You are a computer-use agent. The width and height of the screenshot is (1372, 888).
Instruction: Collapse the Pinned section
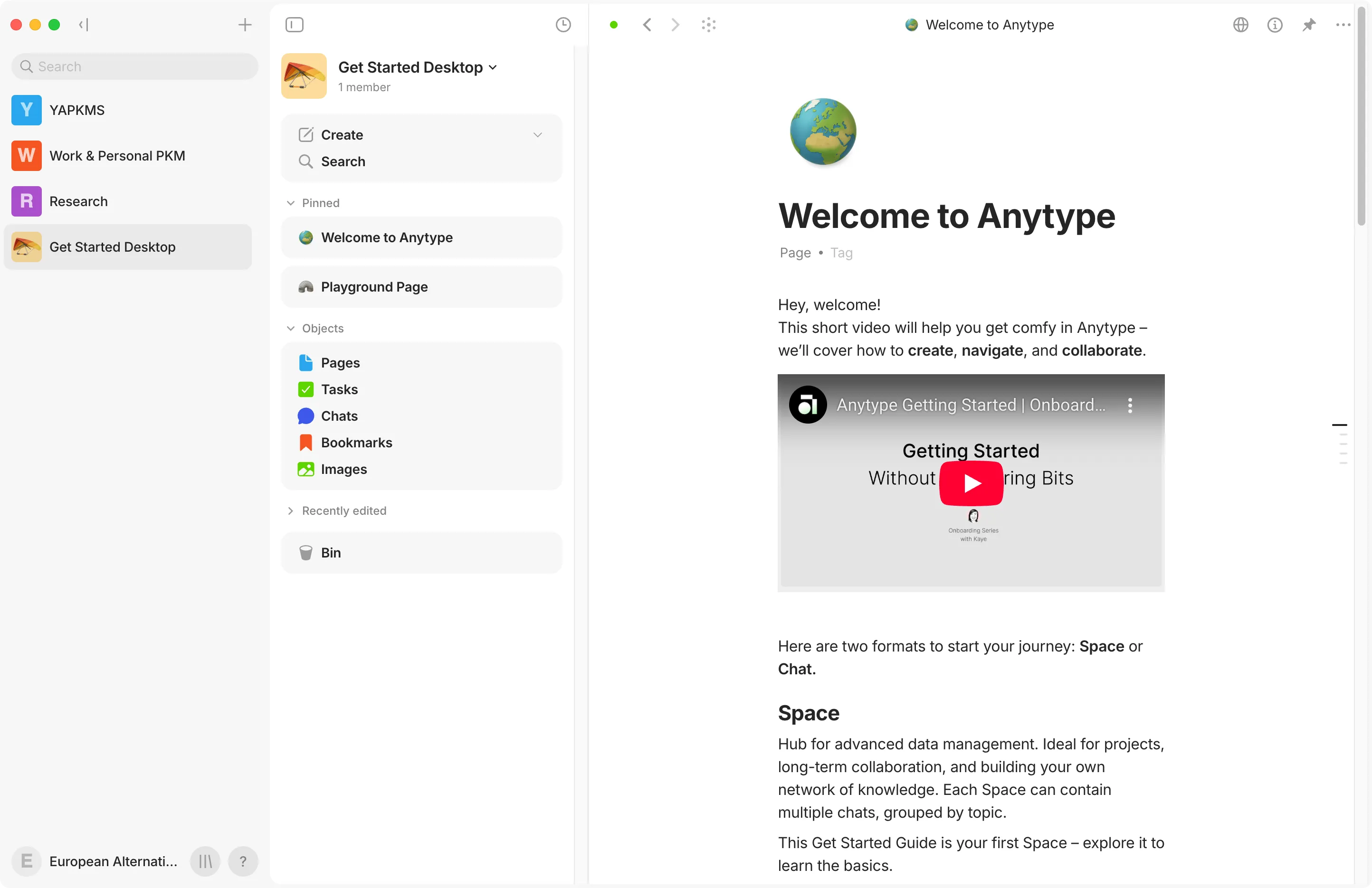pos(291,203)
